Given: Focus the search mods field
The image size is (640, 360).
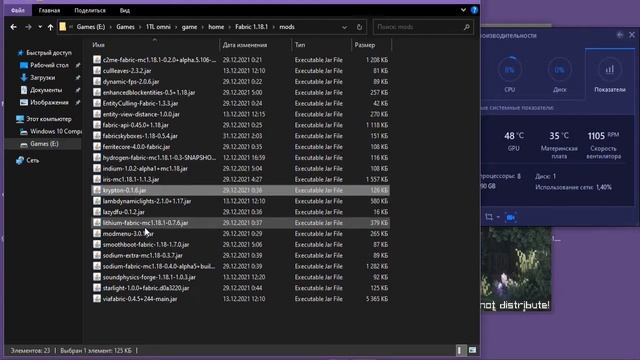Looking at the screenshot, I should [x=418, y=27].
